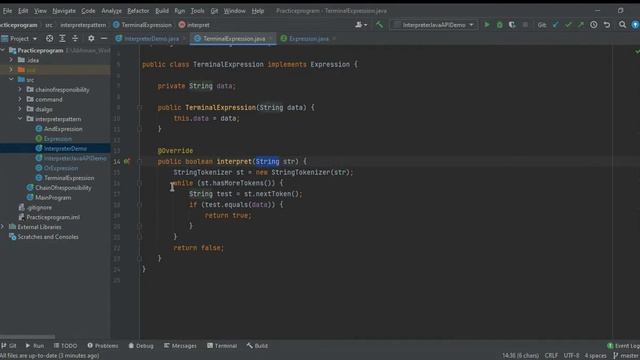The image size is (640, 360).
Task: Start debugging with the bug icon
Action: (x=500, y=25)
